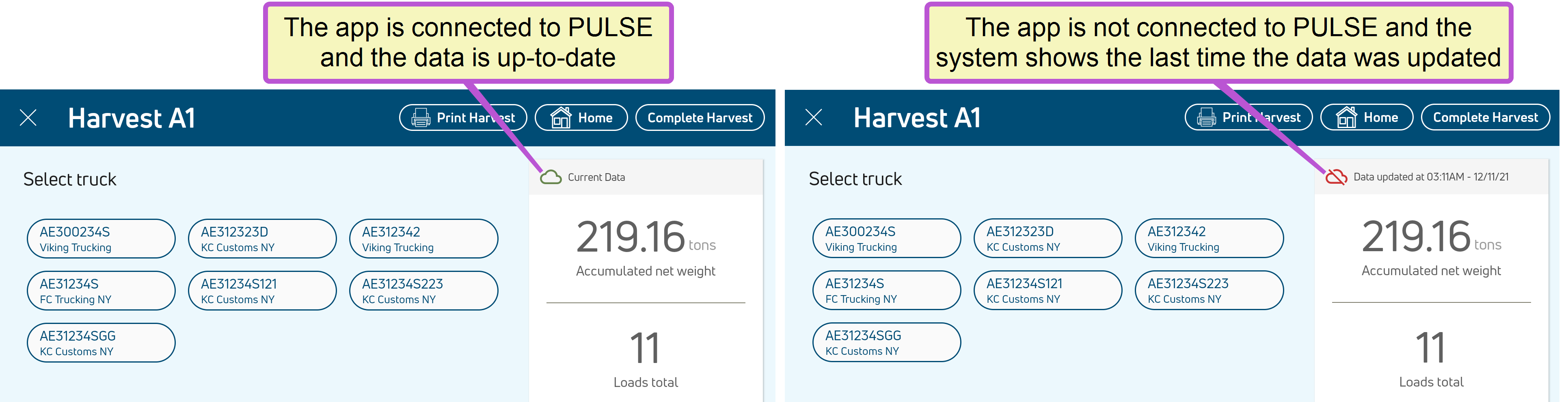Close Harvest A1 with the left panel X
Viewport: 1568px width, 402px height.
point(28,117)
